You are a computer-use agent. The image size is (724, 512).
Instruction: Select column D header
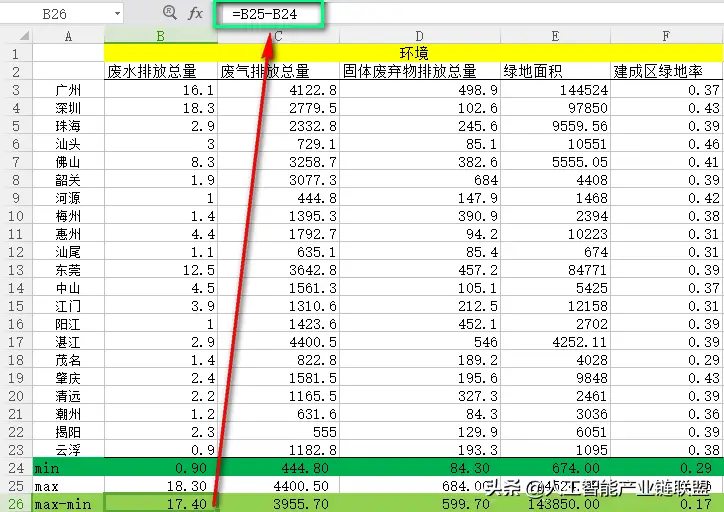pyautogui.click(x=419, y=36)
